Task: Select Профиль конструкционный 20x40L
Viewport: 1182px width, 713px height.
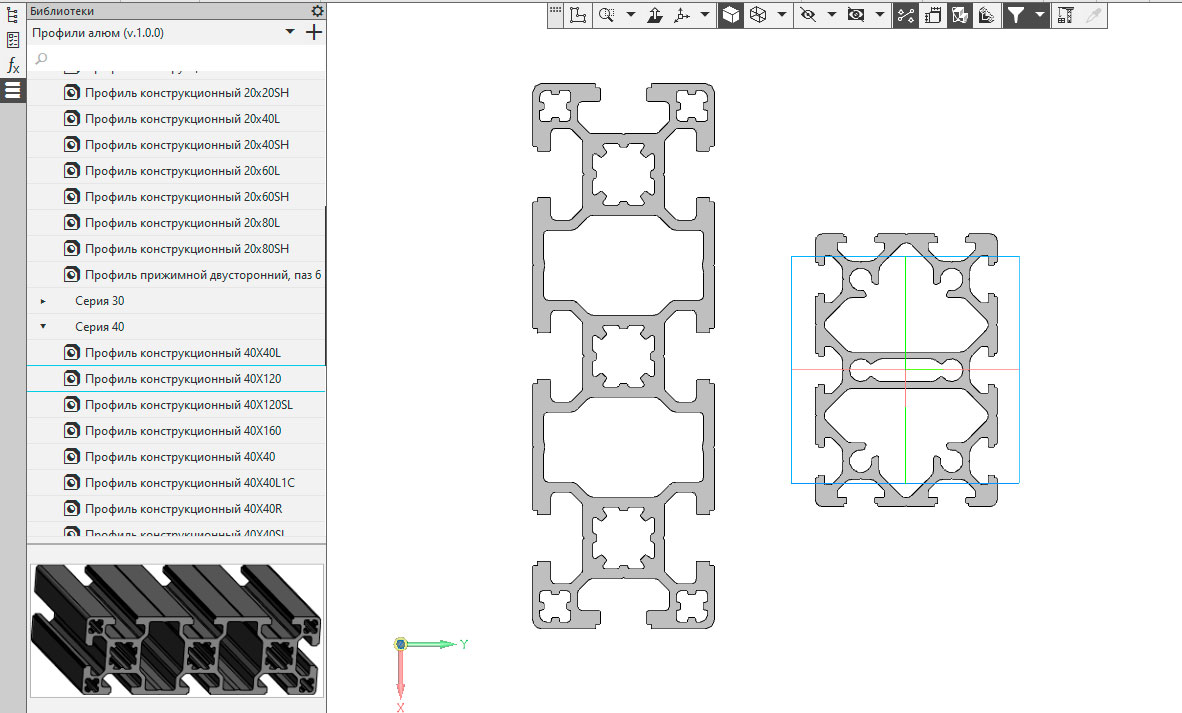Action: (182, 119)
